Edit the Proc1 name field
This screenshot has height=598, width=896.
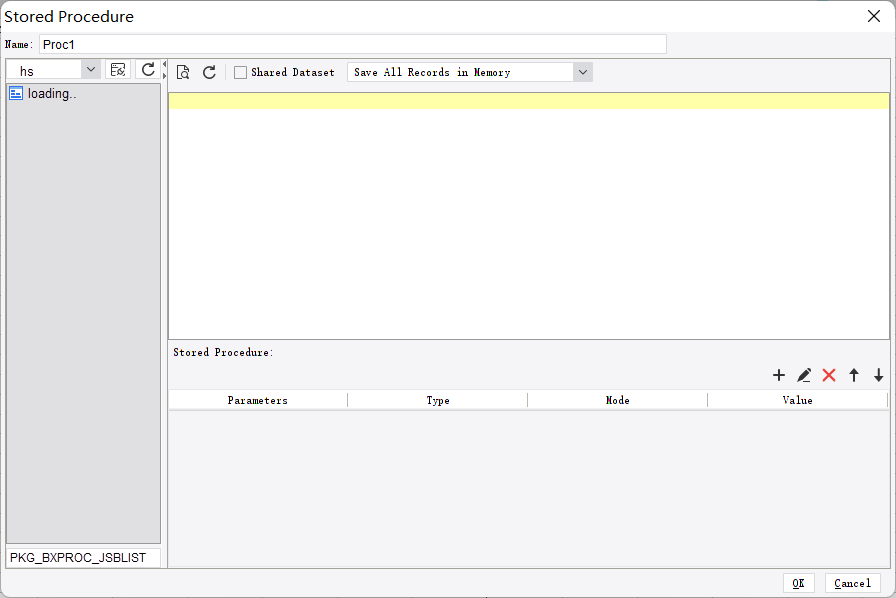(x=350, y=44)
